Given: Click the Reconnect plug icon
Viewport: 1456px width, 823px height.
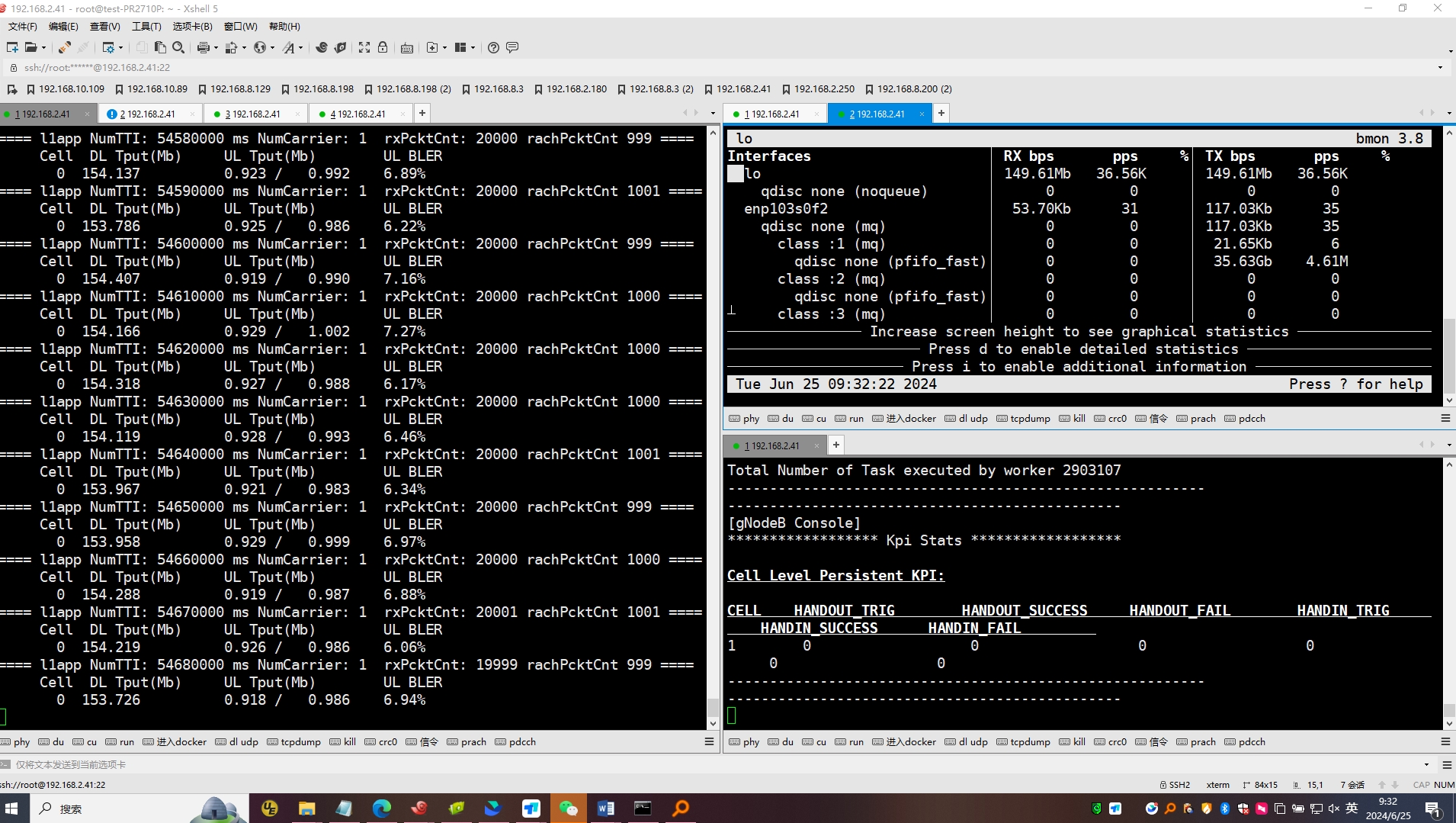Looking at the screenshot, I should [65, 47].
